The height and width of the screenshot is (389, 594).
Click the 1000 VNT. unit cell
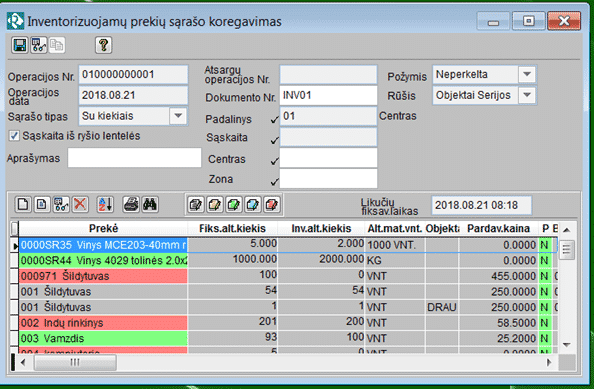pyautogui.click(x=394, y=245)
